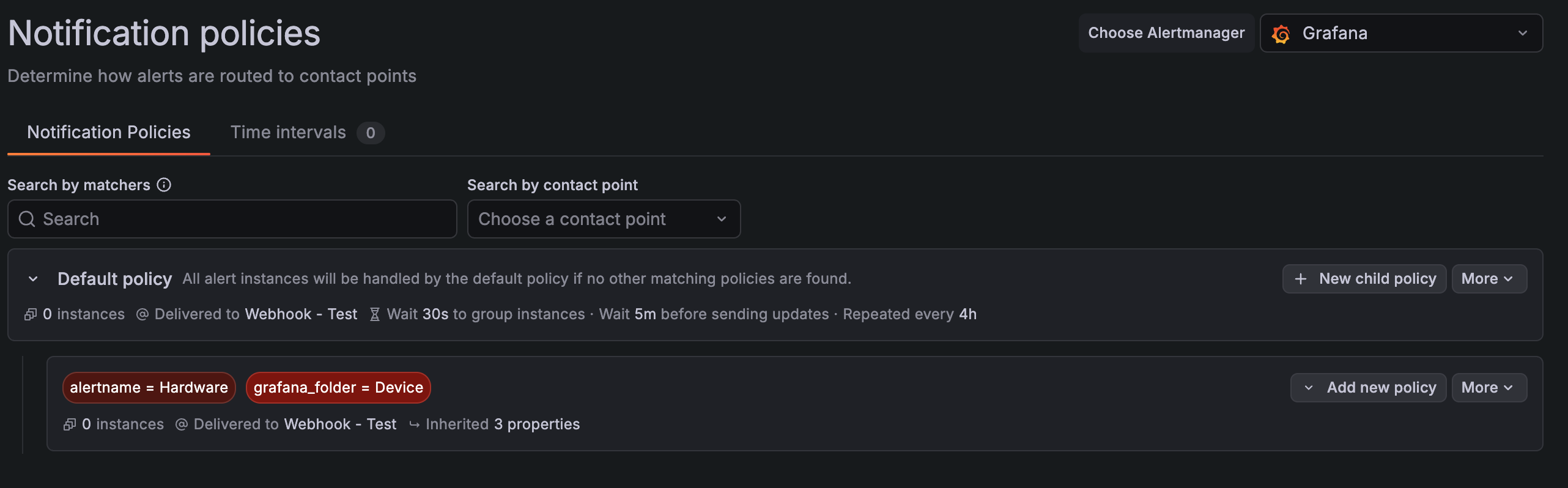This screenshot has height=488, width=1568.
Task: Open the More menu for the child policy
Action: click(1488, 388)
